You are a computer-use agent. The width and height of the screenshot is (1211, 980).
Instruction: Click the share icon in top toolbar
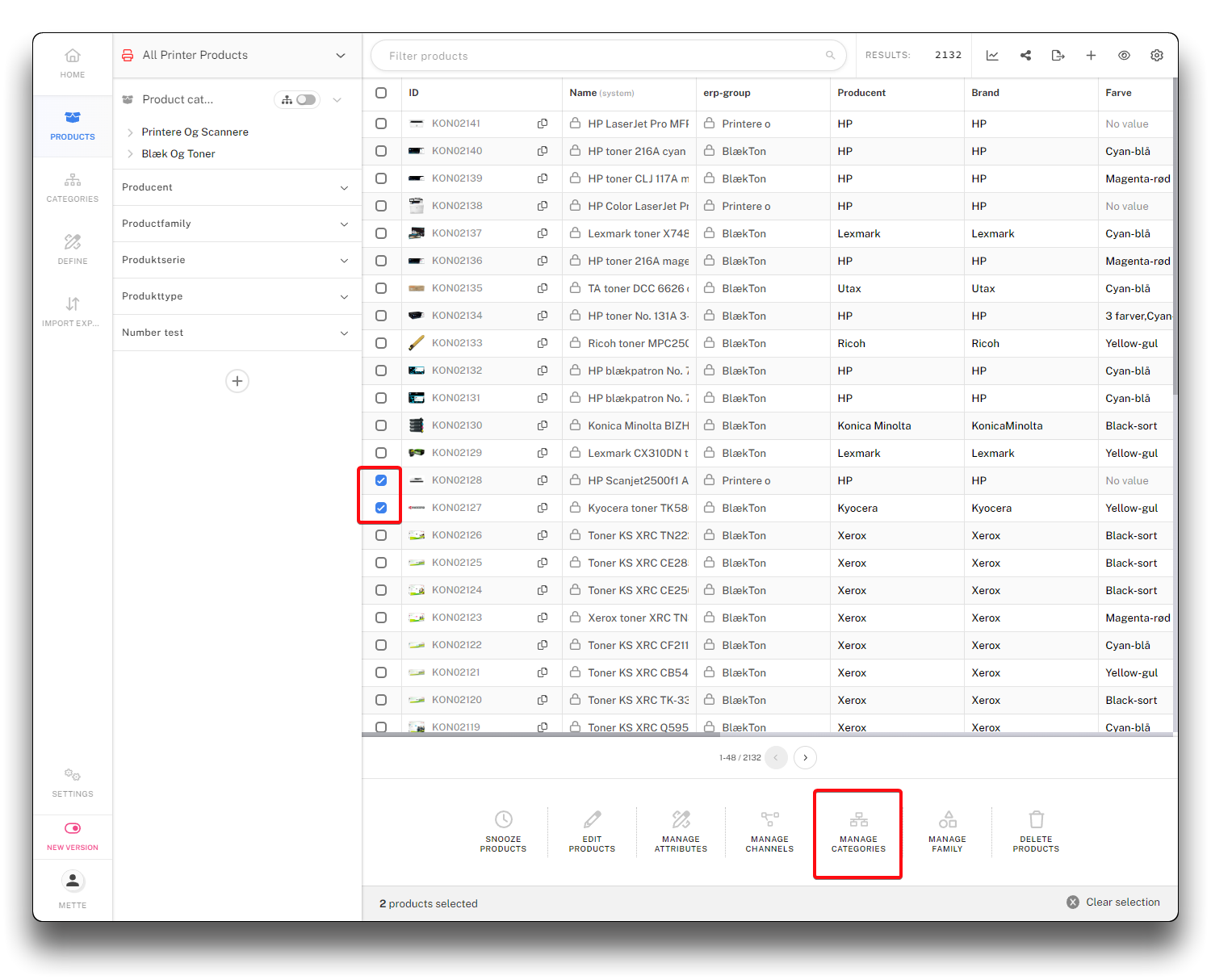tap(1025, 56)
